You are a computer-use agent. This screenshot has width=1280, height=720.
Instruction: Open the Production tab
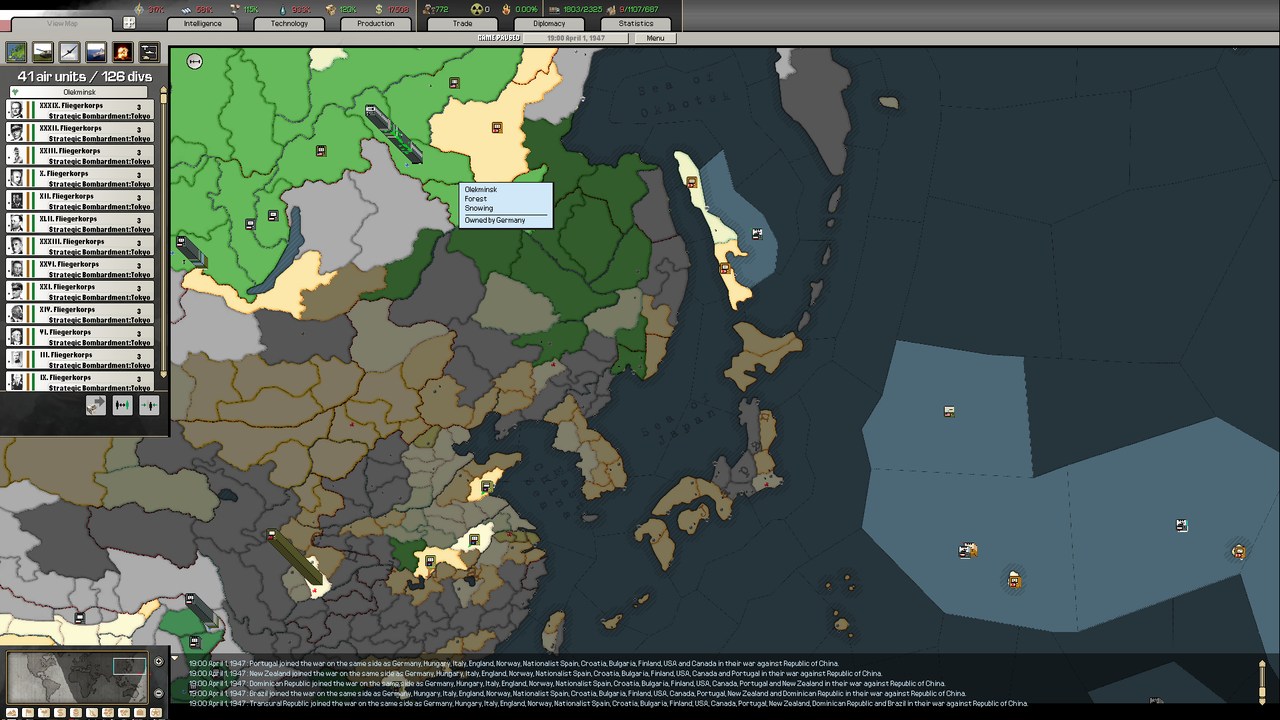pos(376,23)
